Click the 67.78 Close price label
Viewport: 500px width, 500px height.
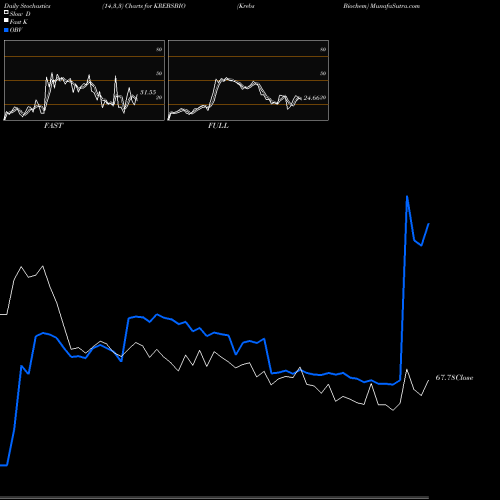pos(454,378)
